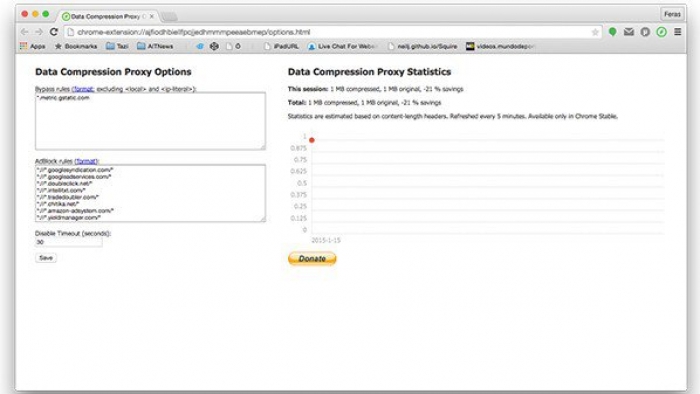Select the Data Compression Proxy tab
Screen dimensions: 700x394
(107, 17)
